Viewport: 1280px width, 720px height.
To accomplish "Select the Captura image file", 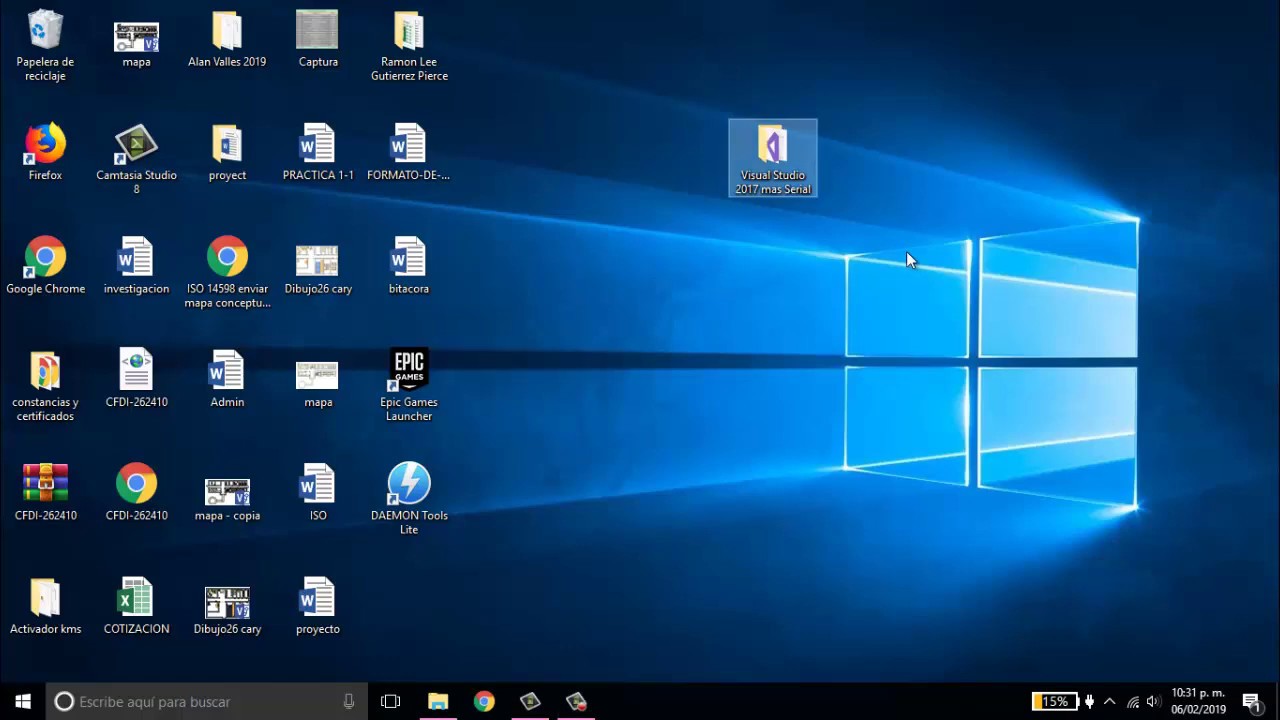I will pyautogui.click(x=318, y=40).
